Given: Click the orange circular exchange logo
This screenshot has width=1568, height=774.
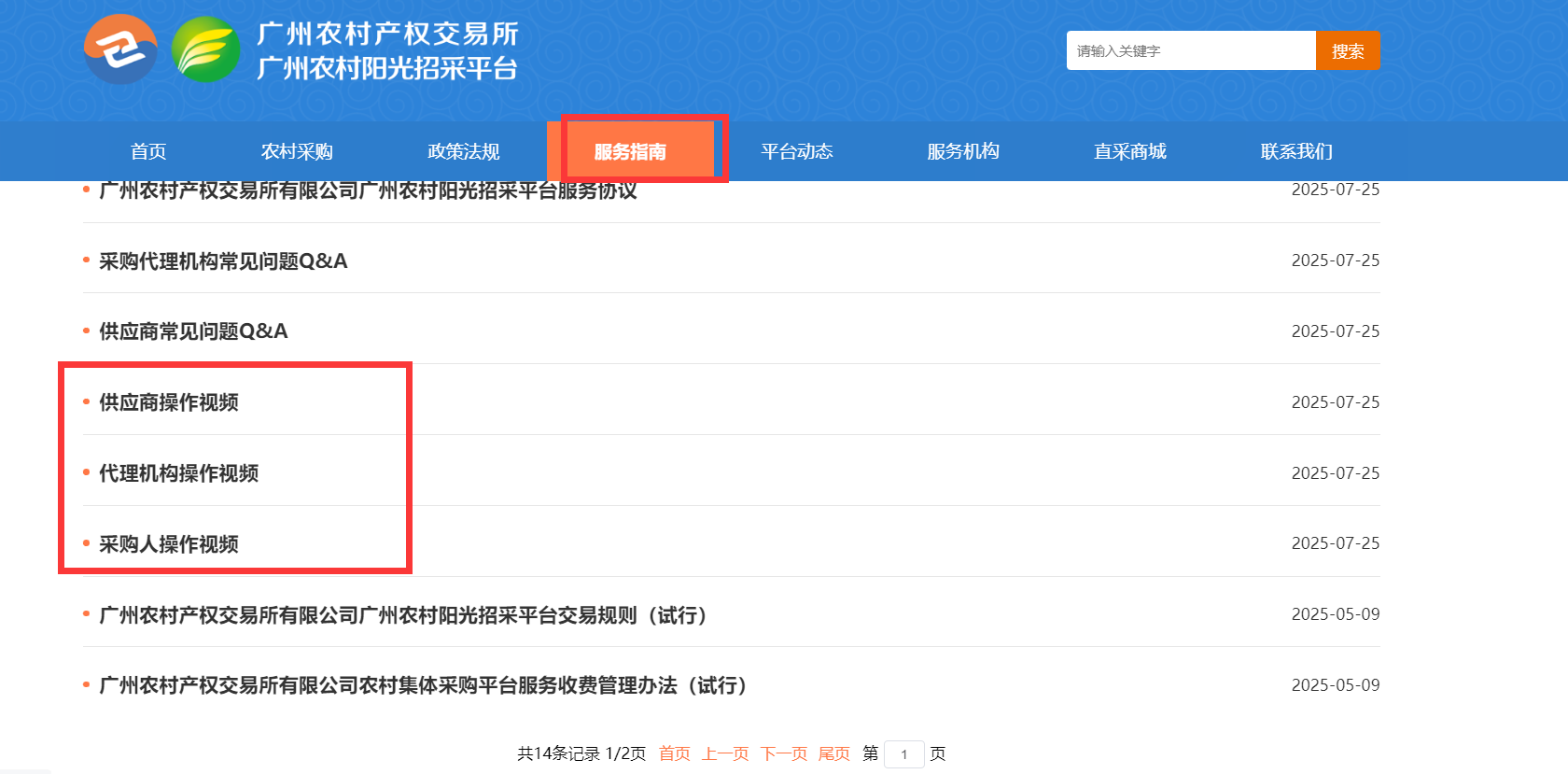Looking at the screenshot, I should coord(120,49).
